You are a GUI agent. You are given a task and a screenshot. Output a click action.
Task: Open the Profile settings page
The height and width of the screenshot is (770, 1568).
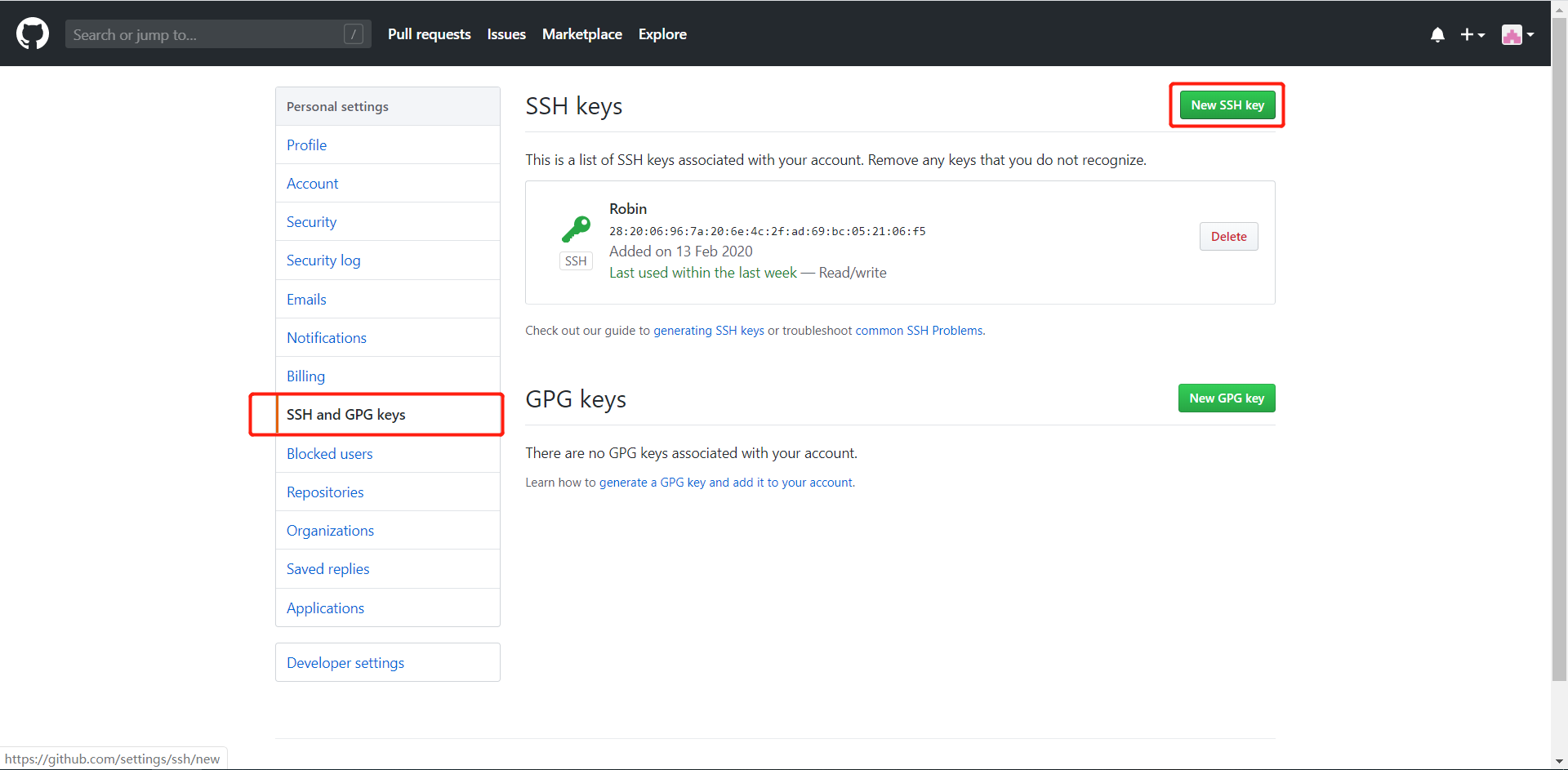388,145
